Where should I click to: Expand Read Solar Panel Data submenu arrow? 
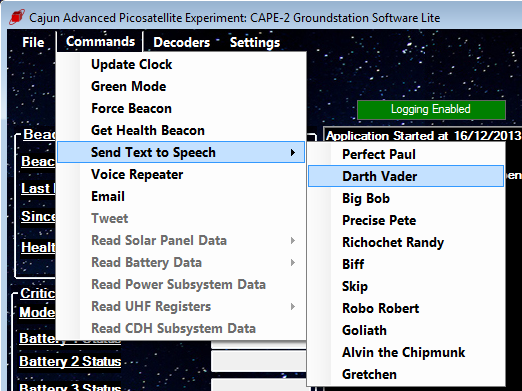click(293, 241)
